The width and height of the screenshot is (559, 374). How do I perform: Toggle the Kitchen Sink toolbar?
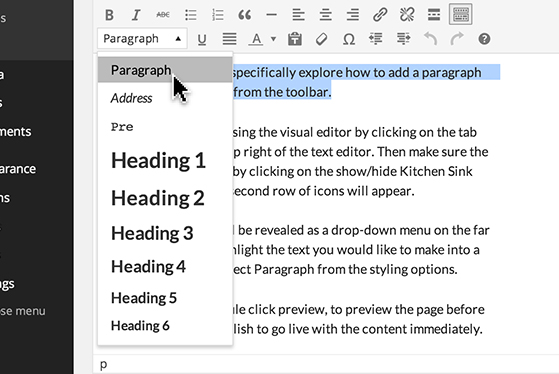point(461,15)
